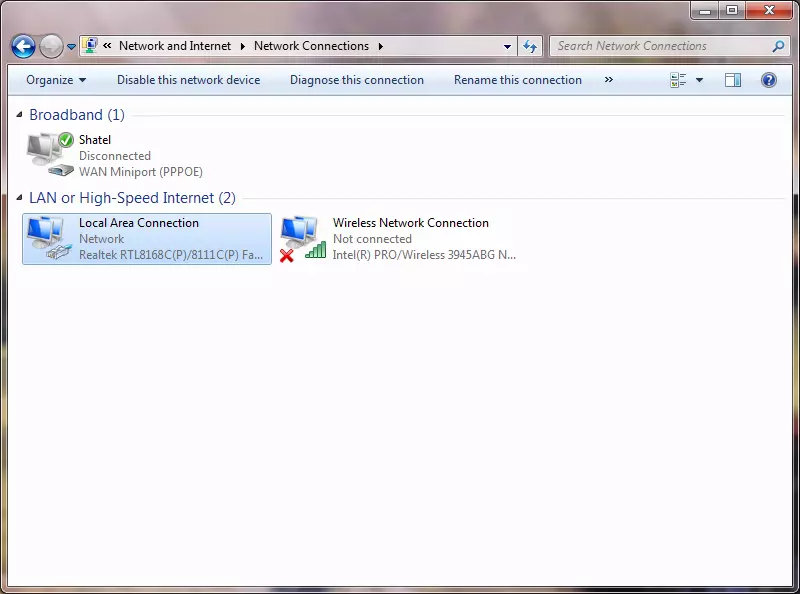
Task: Open the address bar history dropdown
Action: [508, 47]
